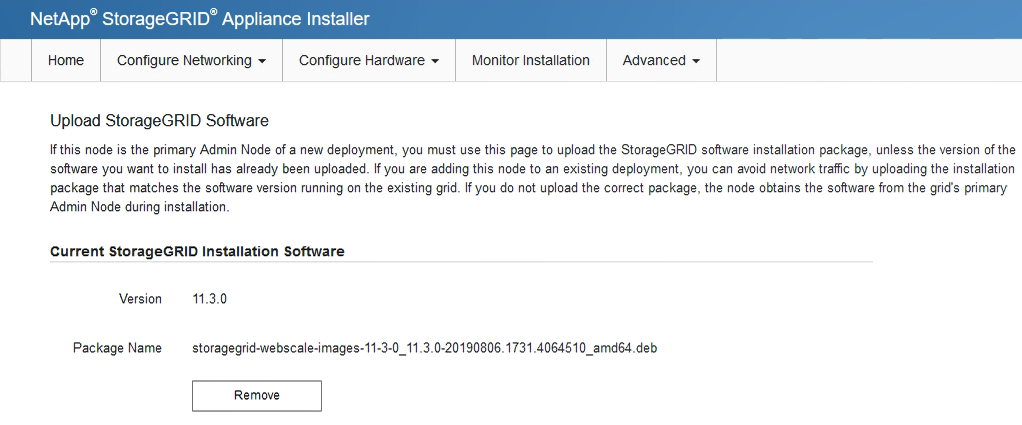Expand the Configure Networking menu
Screen dimensions: 1022x425
(191, 60)
